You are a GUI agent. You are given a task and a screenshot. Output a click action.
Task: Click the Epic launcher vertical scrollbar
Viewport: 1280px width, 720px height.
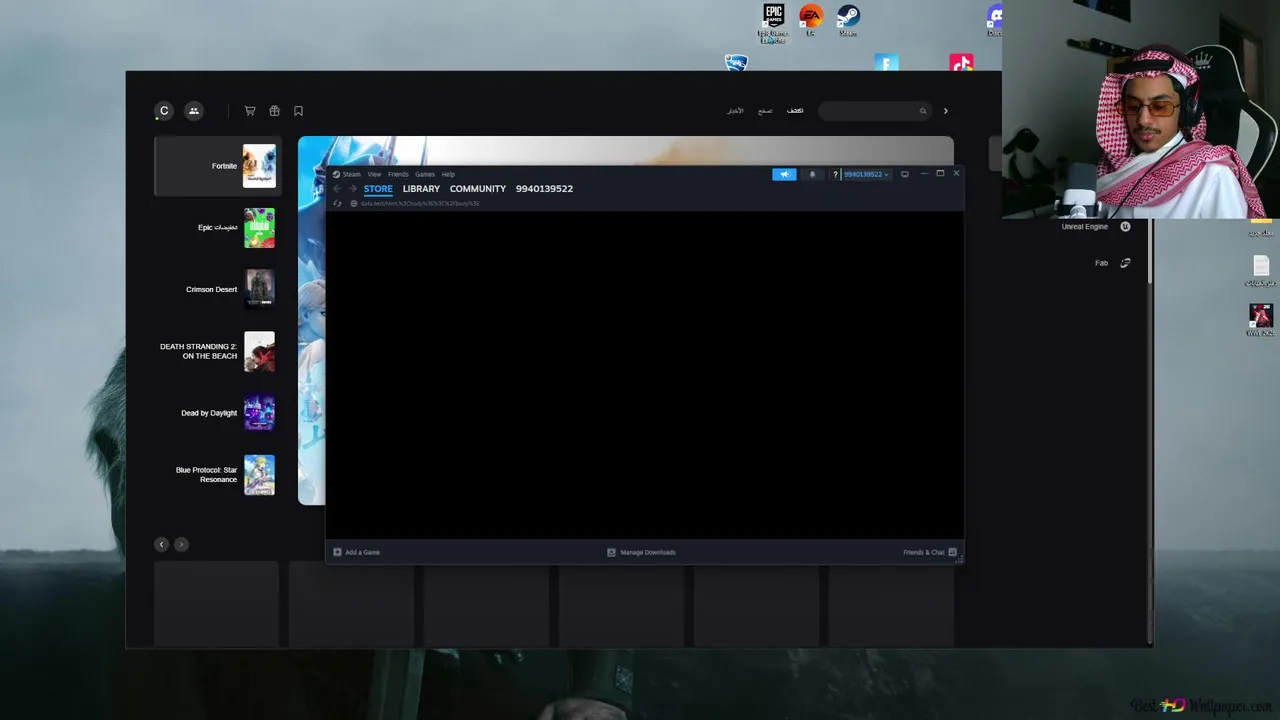(1150, 250)
